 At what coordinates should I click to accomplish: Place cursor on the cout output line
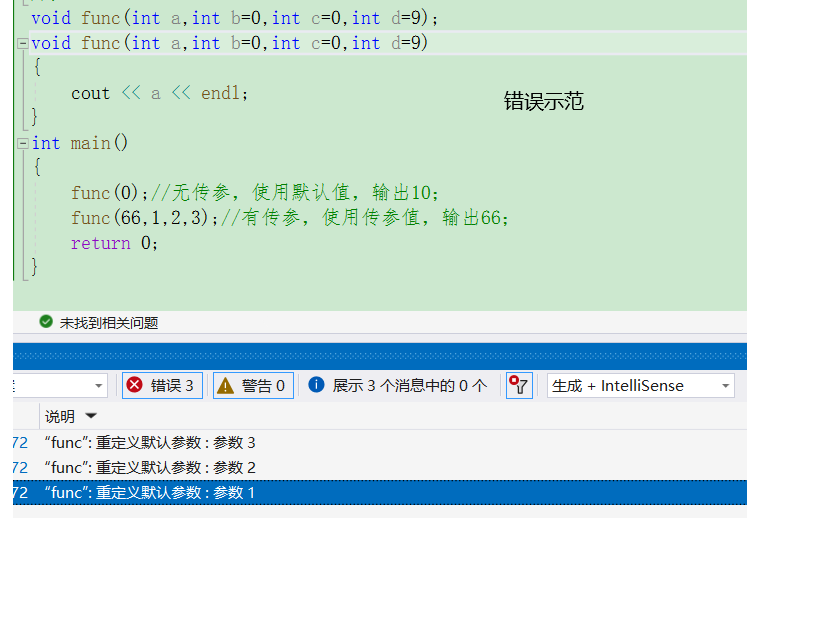coord(150,92)
